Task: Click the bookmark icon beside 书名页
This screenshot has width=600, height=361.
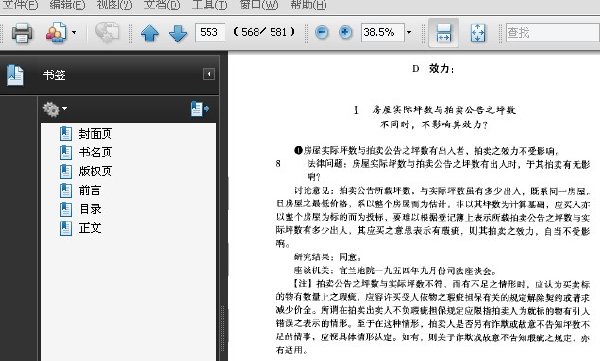Action: (x=66, y=152)
